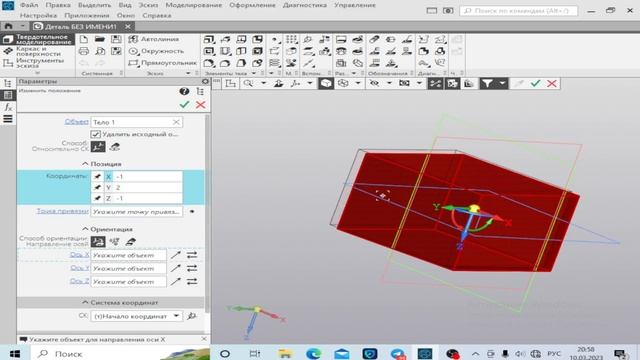The image size is (640, 360).
Task: Select the Относительно СК positioning method icon
Action: (x=98, y=147)
